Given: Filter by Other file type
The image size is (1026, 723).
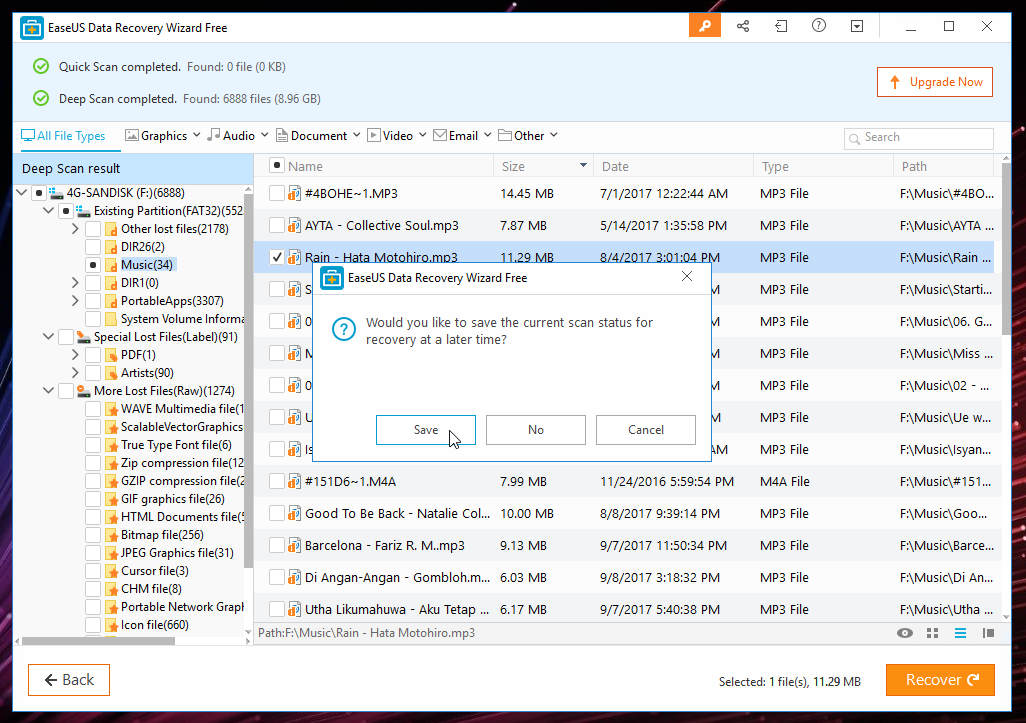Looking at the screenshot, I should (x=522, y=135).
